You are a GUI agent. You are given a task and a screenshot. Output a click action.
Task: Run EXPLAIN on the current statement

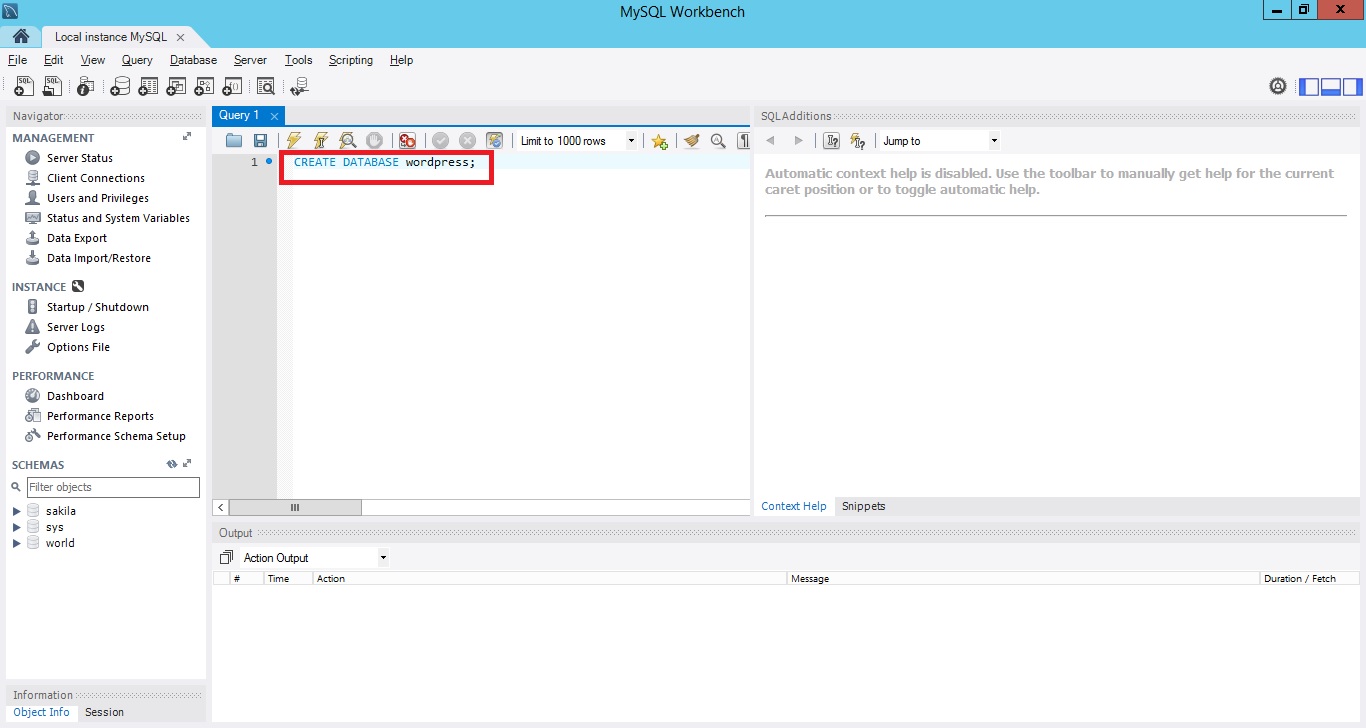pyautogui.click(x=347, y=141)
